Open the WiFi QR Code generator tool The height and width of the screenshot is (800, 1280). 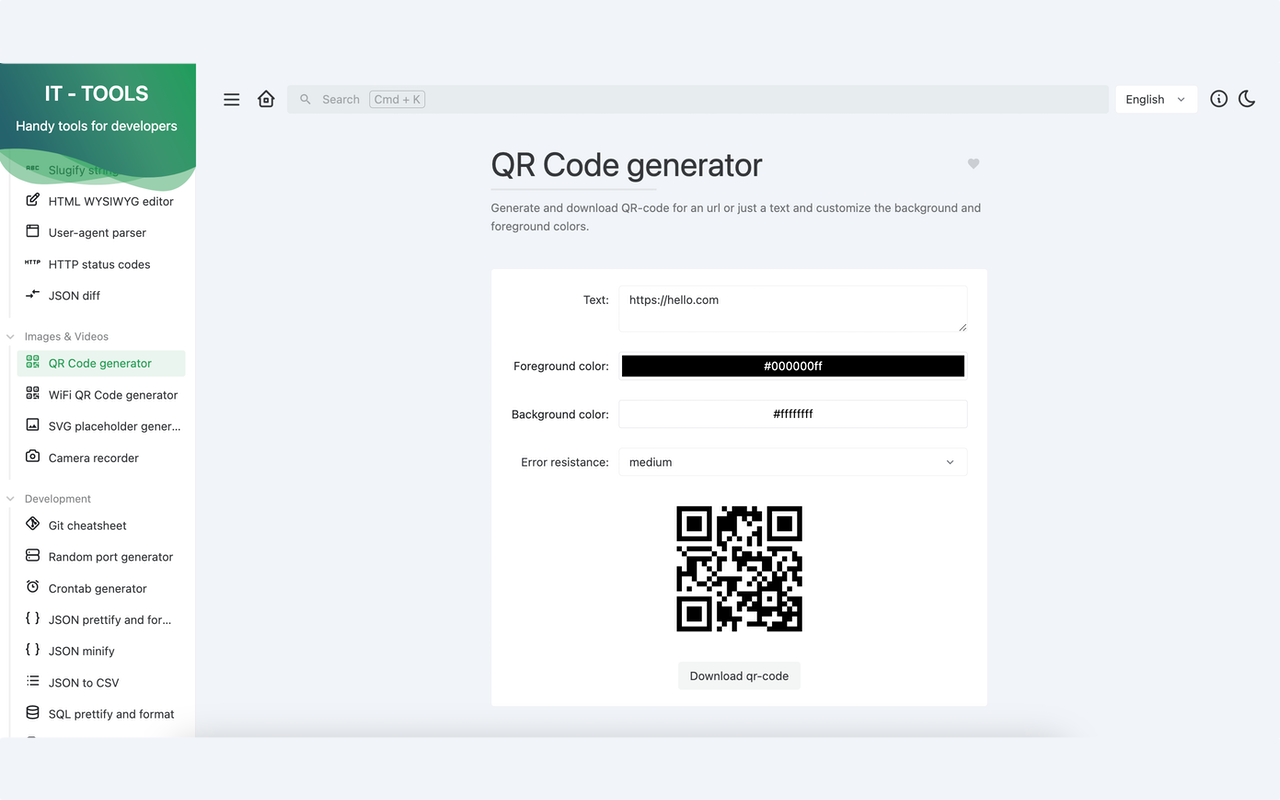coord(101,394)
